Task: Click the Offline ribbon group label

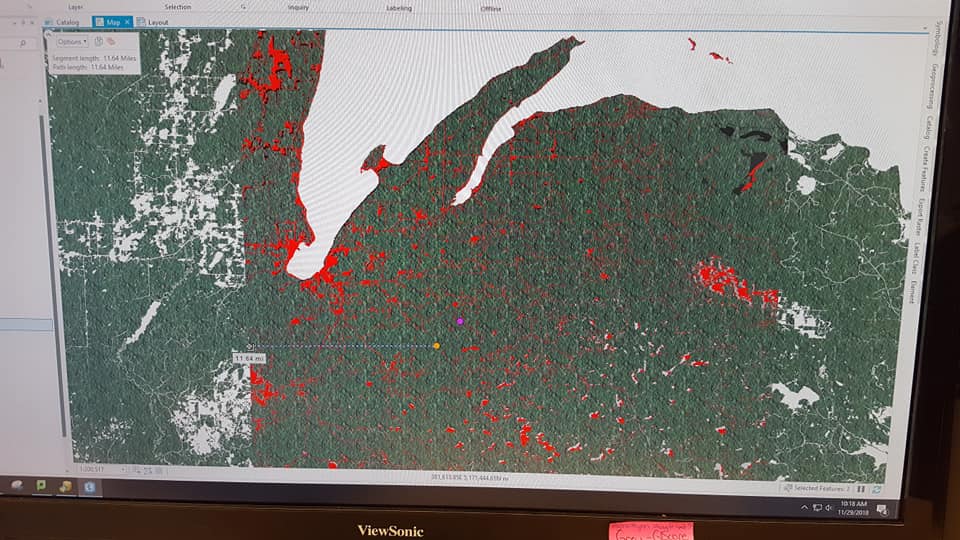Action: pyautogui.click(x=490, y=9)
